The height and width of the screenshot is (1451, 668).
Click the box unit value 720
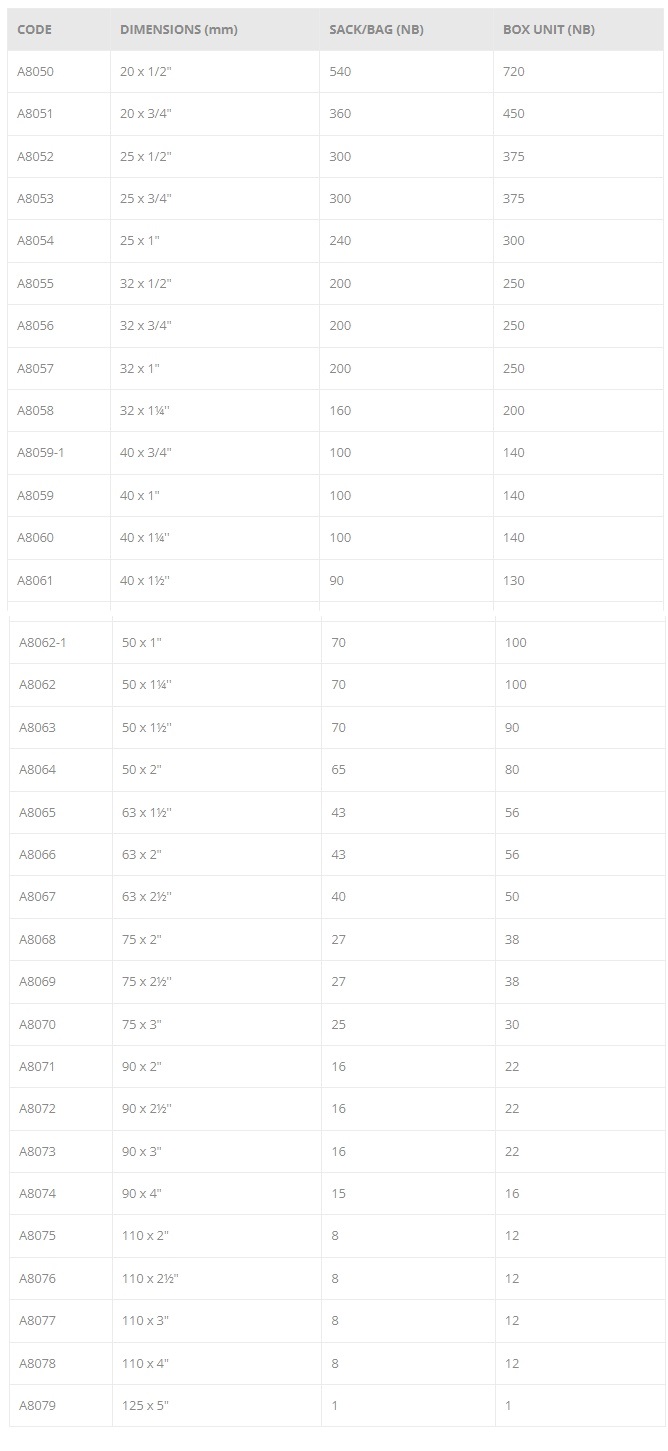click(514, 72)
